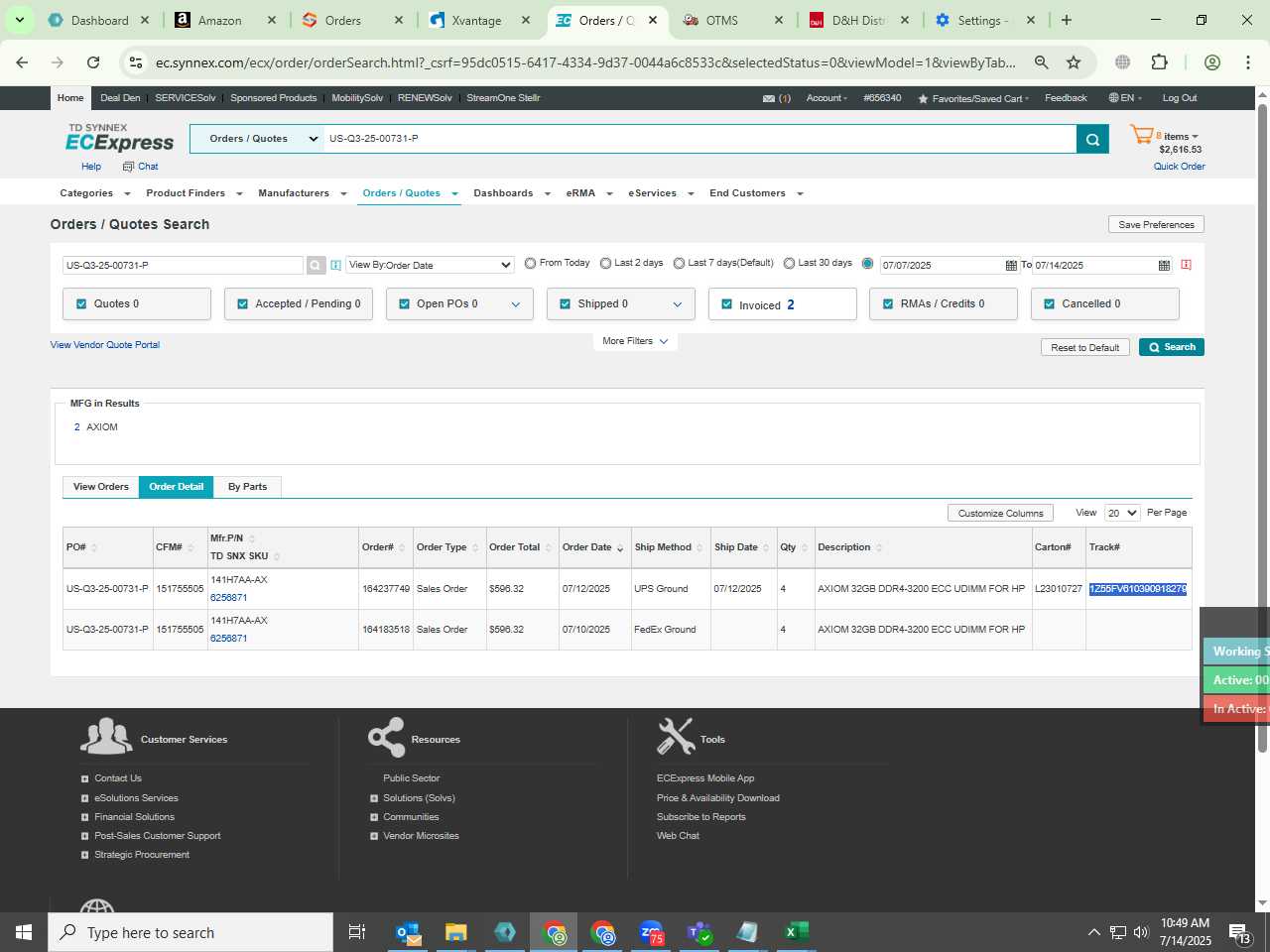Open Chrome extensions puzzle icon

pyautogui.click(x=1159, y=62)
